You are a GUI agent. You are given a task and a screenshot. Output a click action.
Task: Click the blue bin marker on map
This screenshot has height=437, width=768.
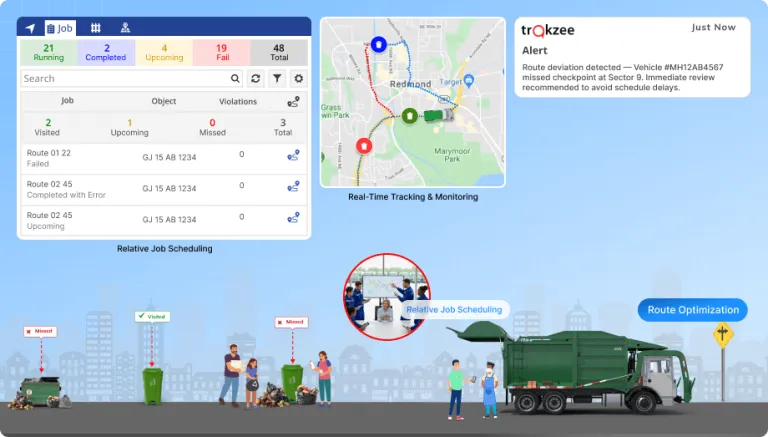378,45
